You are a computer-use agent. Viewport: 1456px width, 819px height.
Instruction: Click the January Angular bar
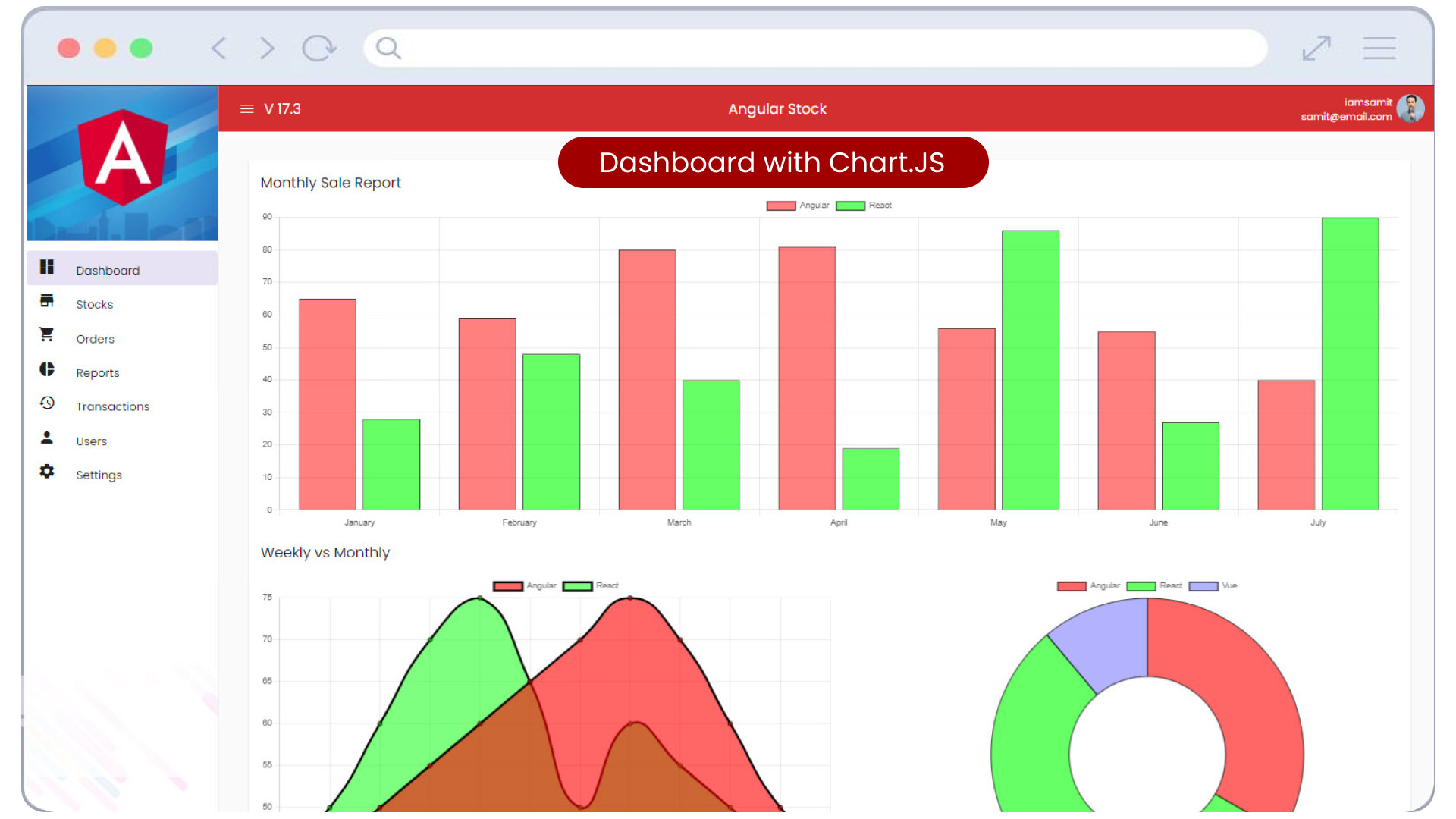328,404
